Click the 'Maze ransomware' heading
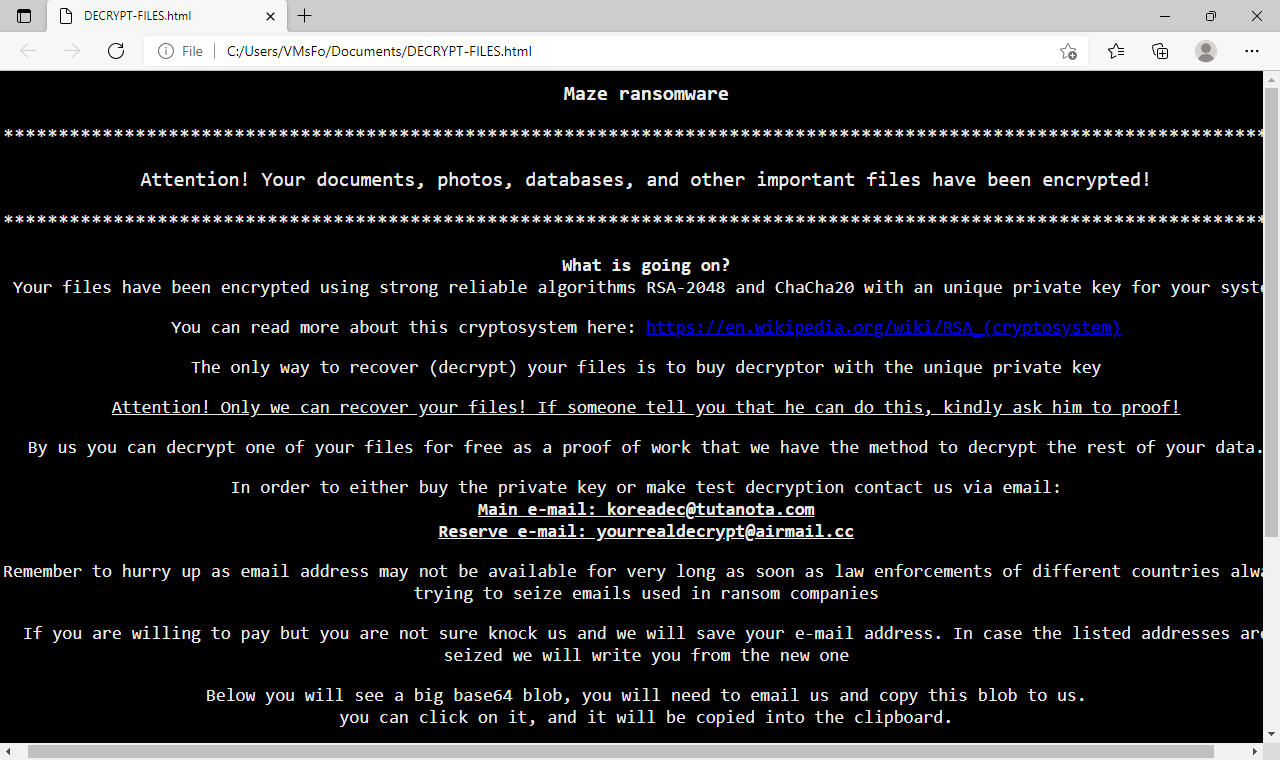The image size is (1280, 760). point(646,94)
